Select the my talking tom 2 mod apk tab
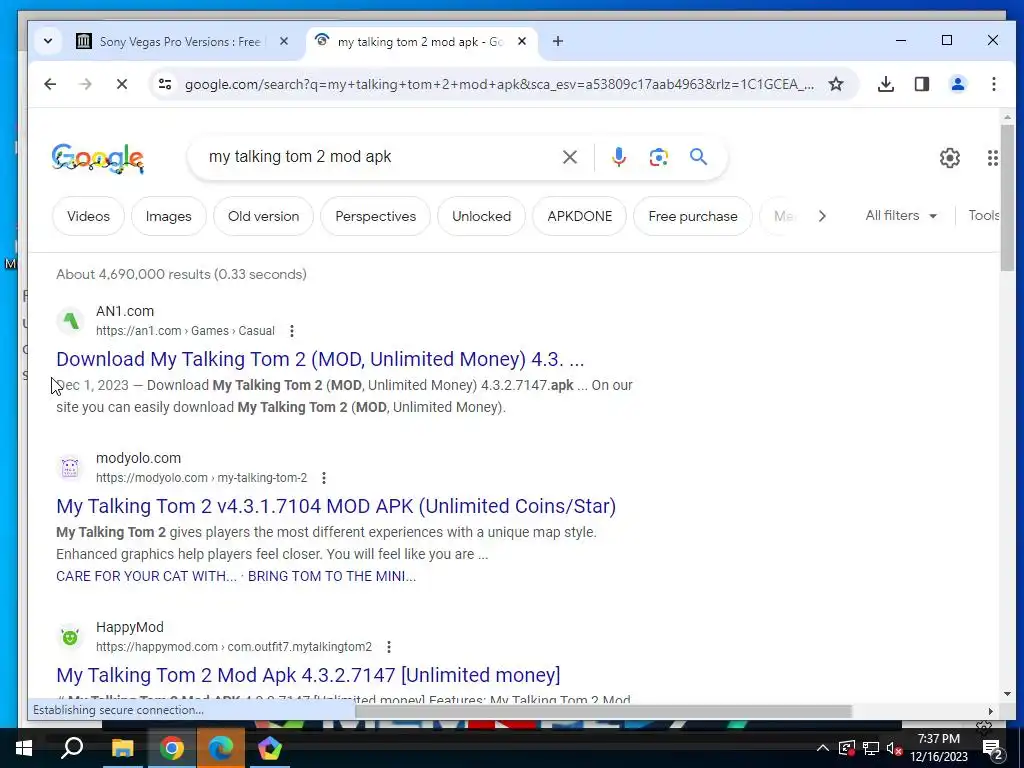1024x768 pixels. click(x=421, y=42)
